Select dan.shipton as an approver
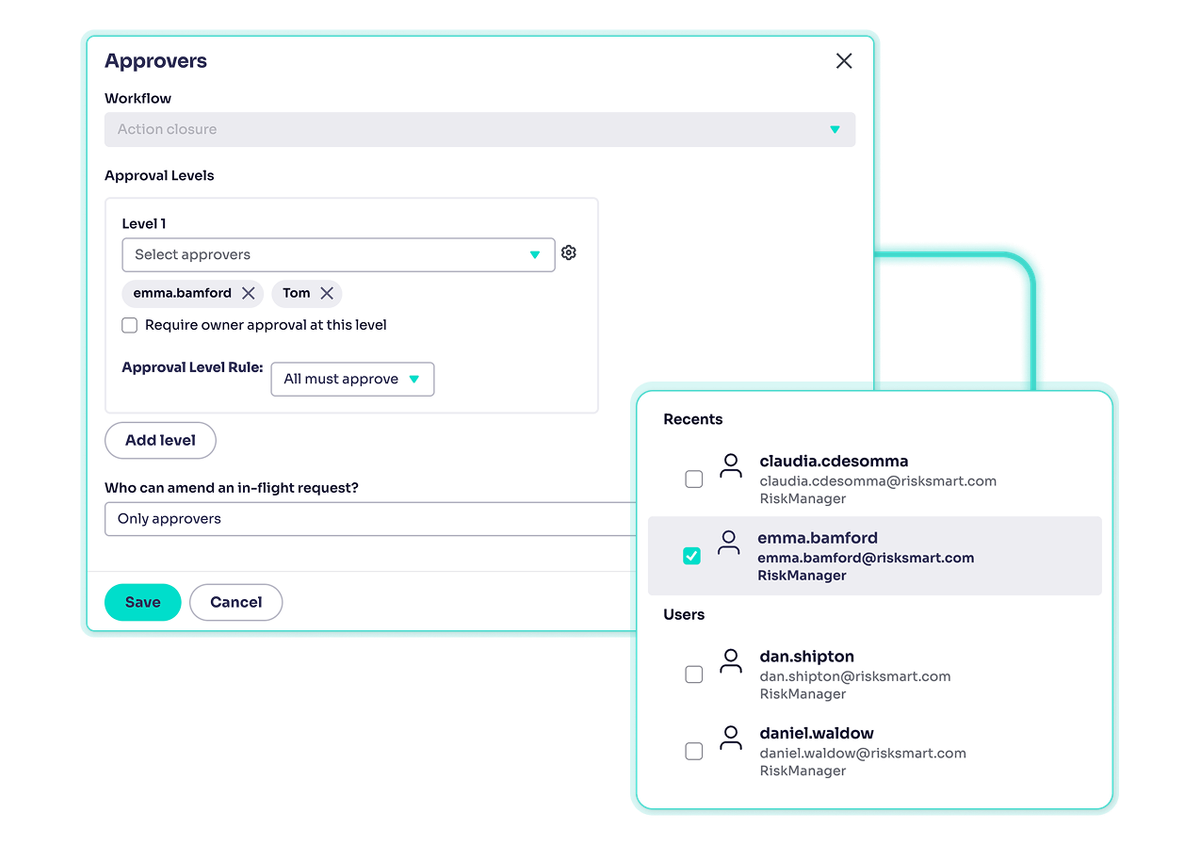 pyautogui.click(x=694, y=674)
